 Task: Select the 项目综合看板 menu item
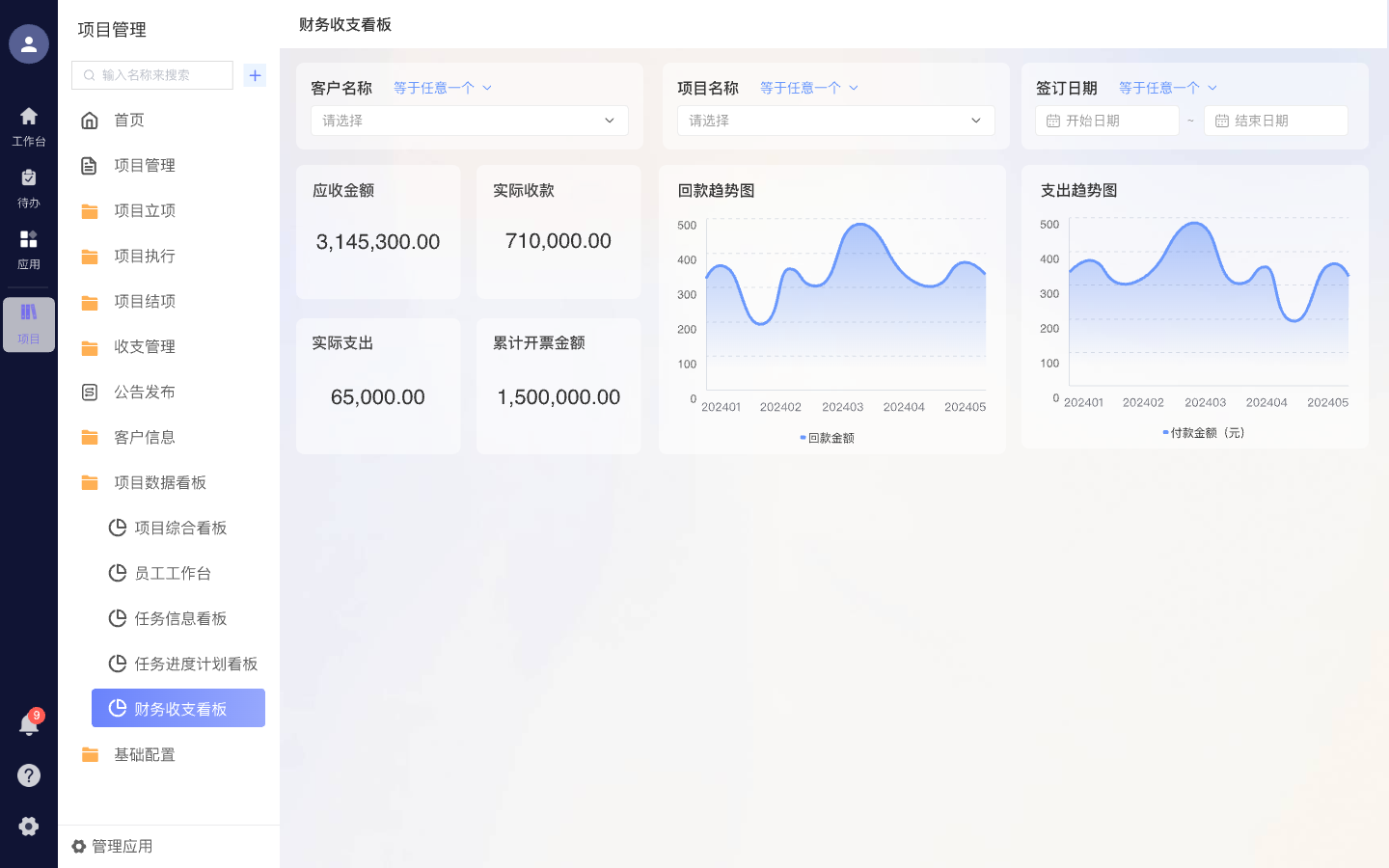click(x=178, y=528)
